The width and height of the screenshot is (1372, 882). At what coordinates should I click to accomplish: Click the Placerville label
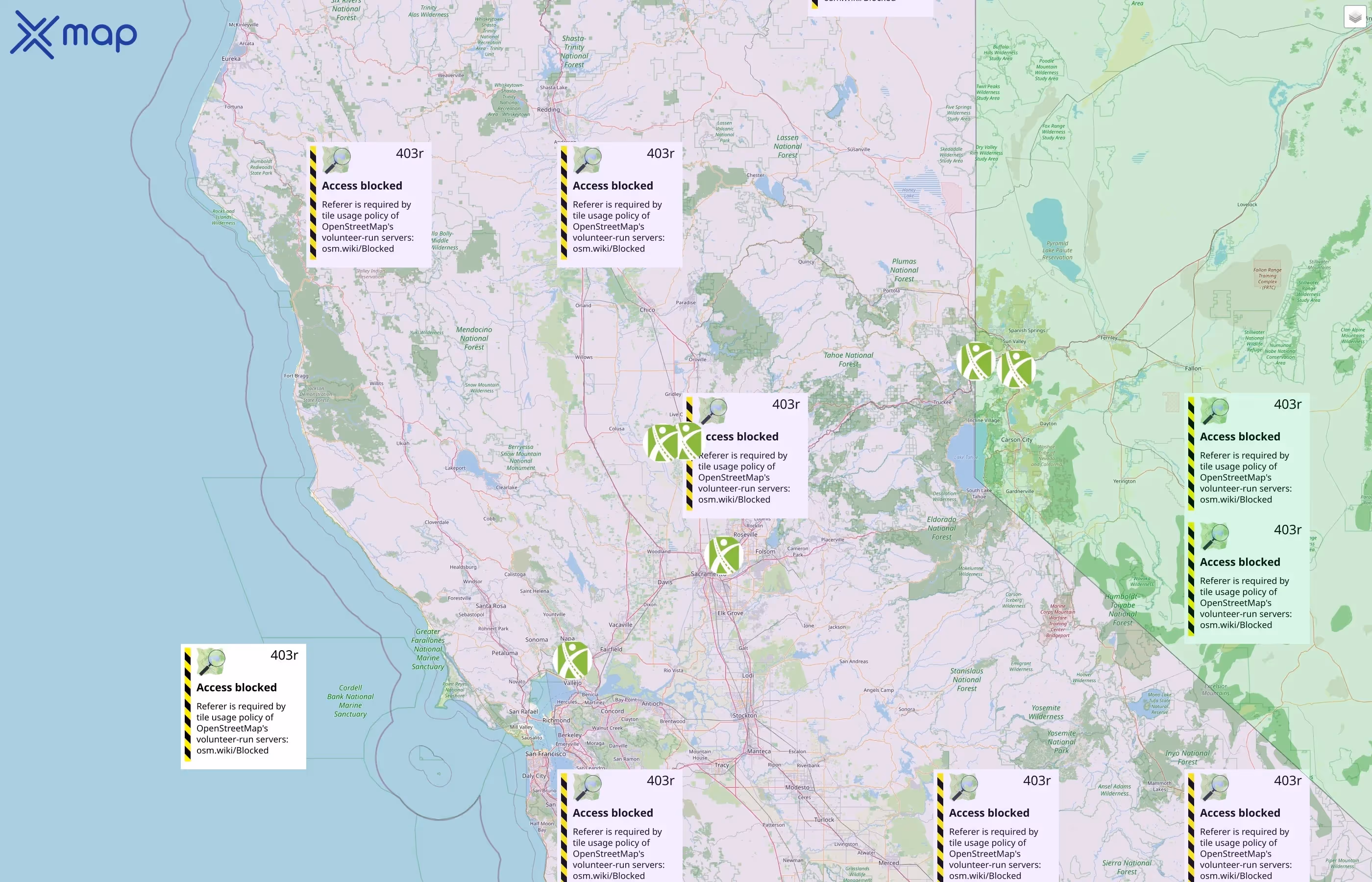click(833, 539)
